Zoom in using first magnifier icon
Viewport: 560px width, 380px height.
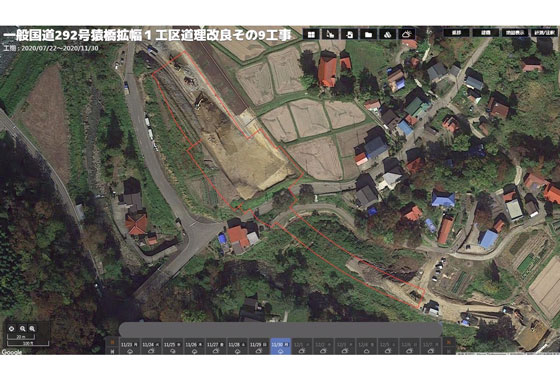click(x=22, y=329)
